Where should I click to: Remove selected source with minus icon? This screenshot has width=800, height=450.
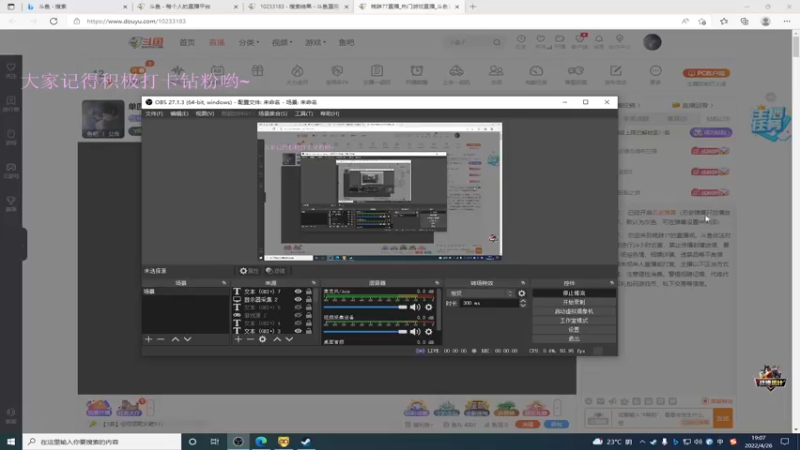(x=250, y=339)
